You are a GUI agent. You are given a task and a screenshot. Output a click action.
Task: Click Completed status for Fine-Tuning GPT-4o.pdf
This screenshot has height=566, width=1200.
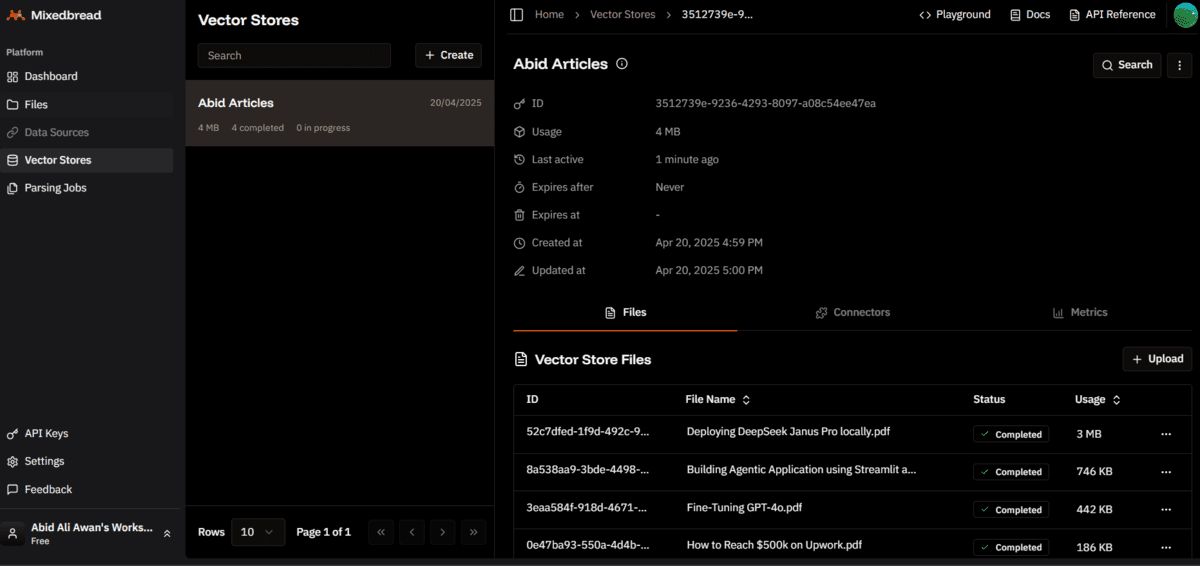1011,509
